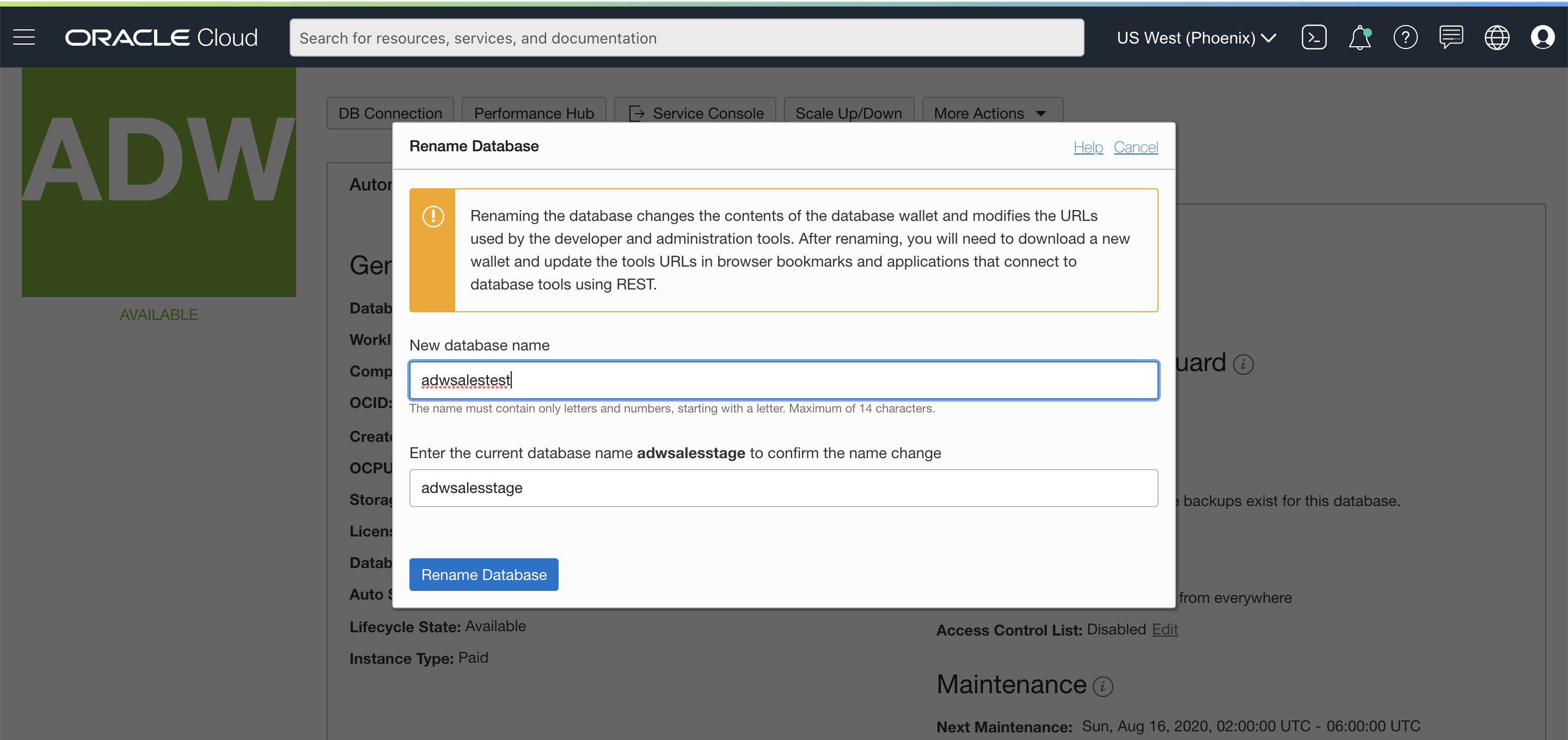This screenshot has width=1568, height=740.
Task: Click the current database name confirmation field
Action: coord(783,488)
